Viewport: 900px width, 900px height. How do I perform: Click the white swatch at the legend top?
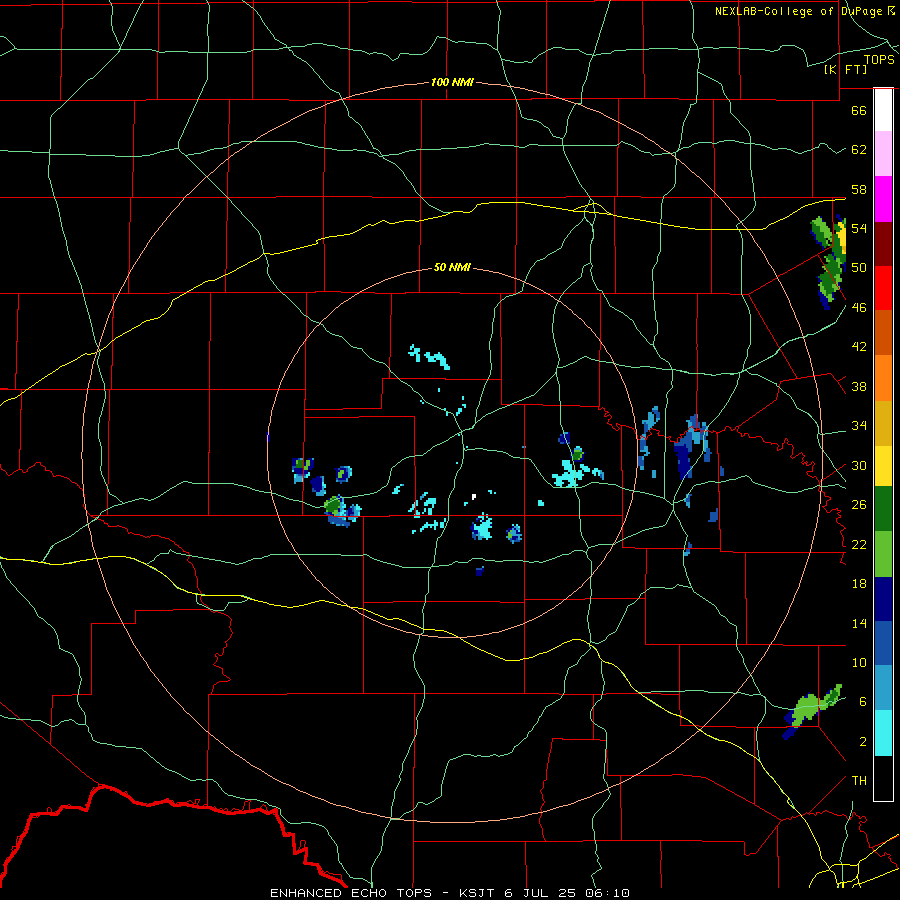point(883,110)
